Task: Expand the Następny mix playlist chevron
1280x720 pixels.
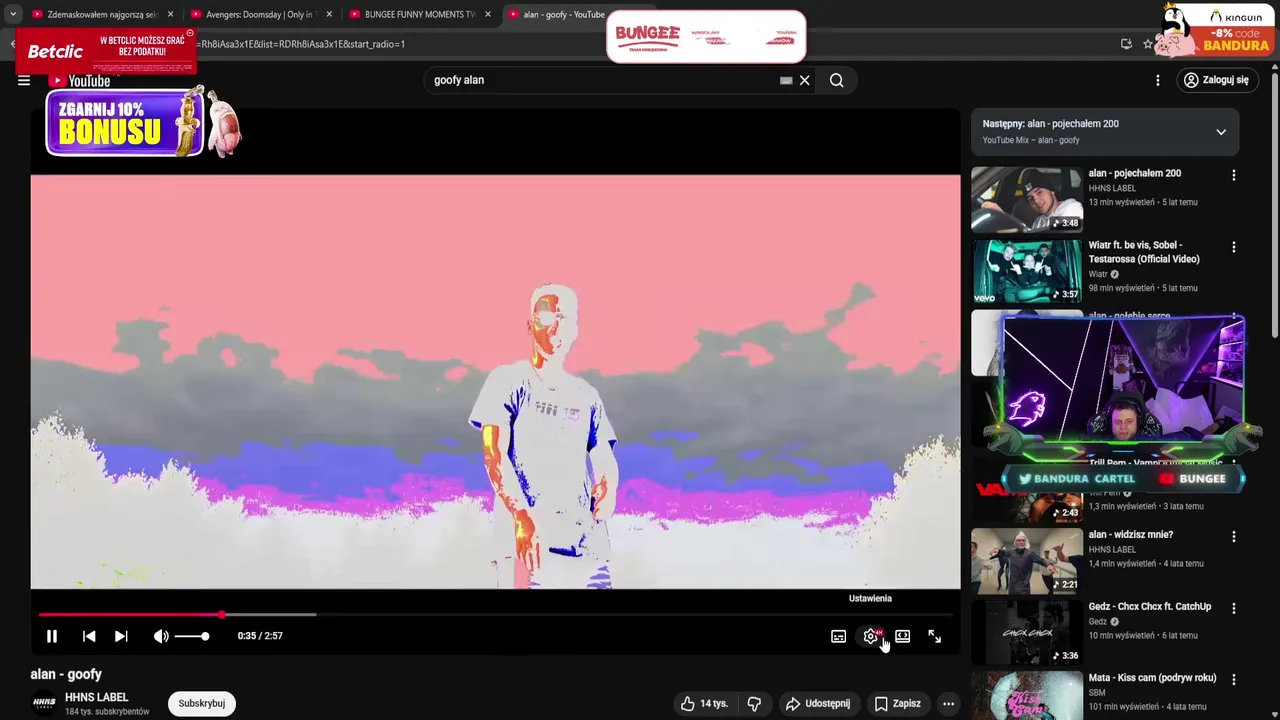Action: (1221, 132)
